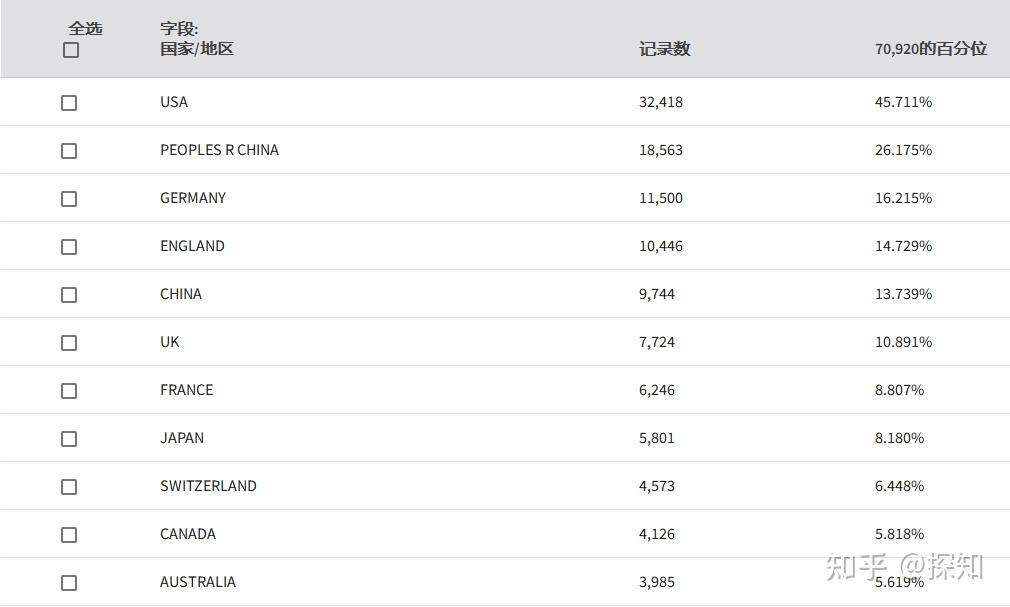Select the FRANCE checkbox
This screenshot has height=607, width=1010.
click(x=69, y=391)
